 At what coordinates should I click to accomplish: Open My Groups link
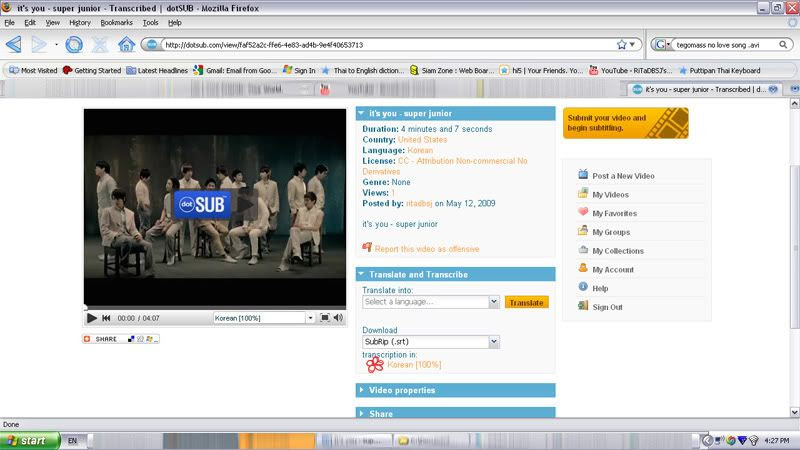[x=611, y=232]
